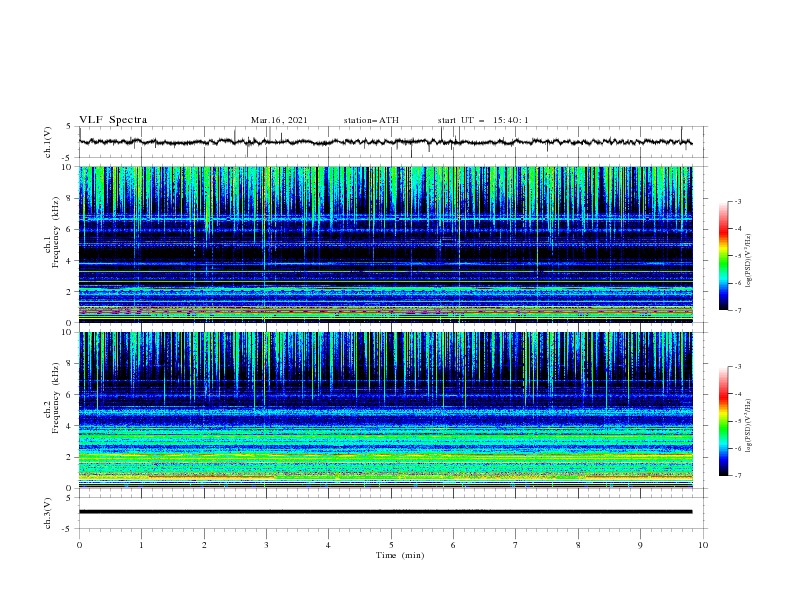The image size is (792, 612).
Task: Click the ch.1 'Frequency (kHz)' axis label
Action: 55,230
